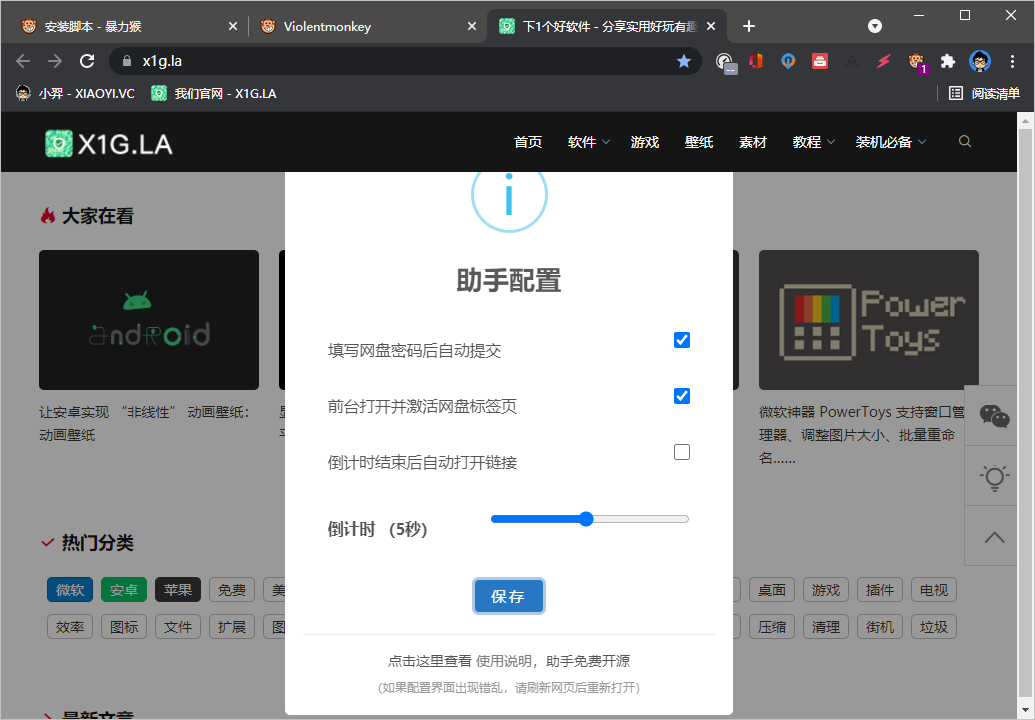Uncheck 填写网盘密码后自动提交 checkbox
Viewport: 1035px width, 720px height.
(x=682, y=340)
